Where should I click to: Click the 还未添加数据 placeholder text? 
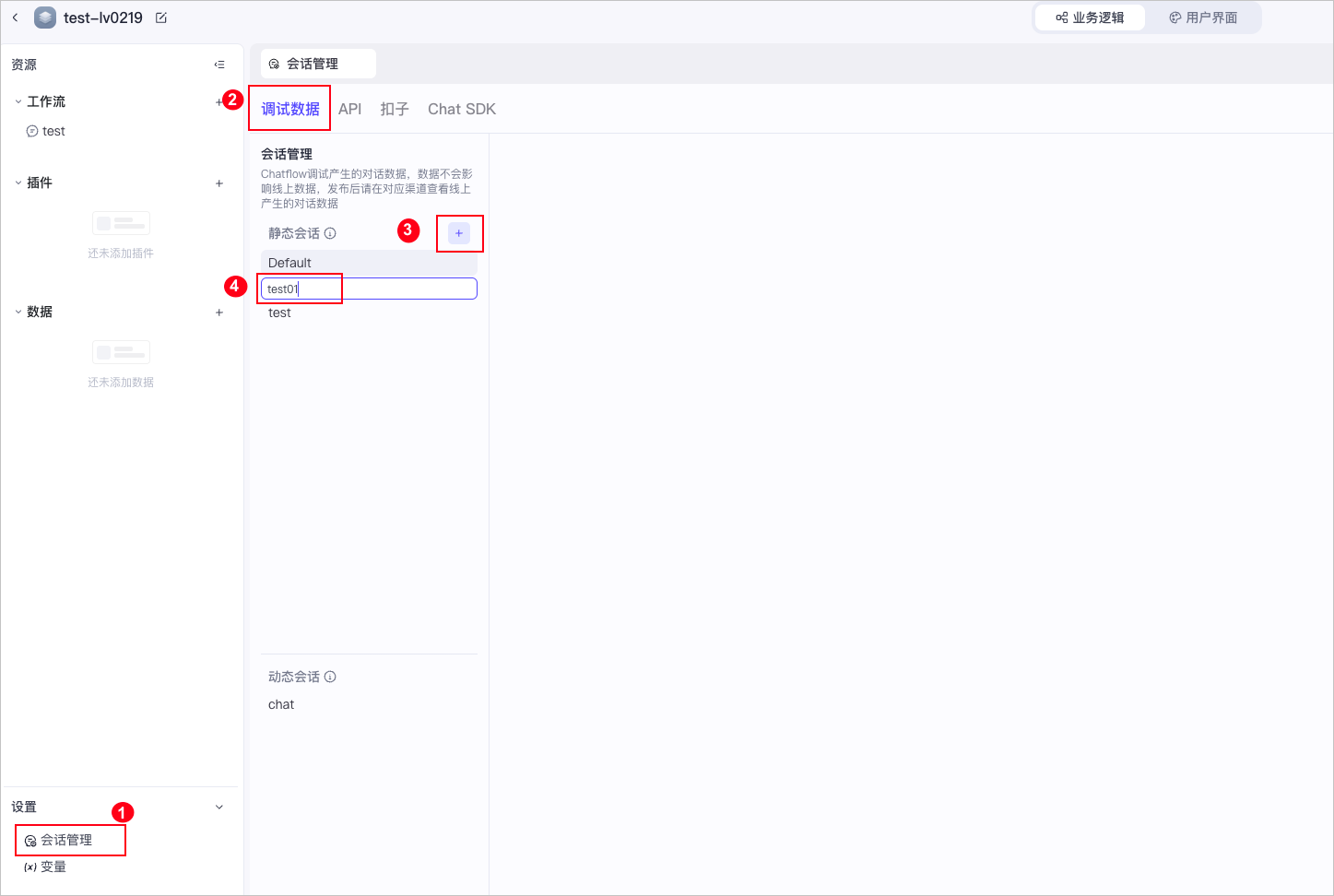click(121, 383)
